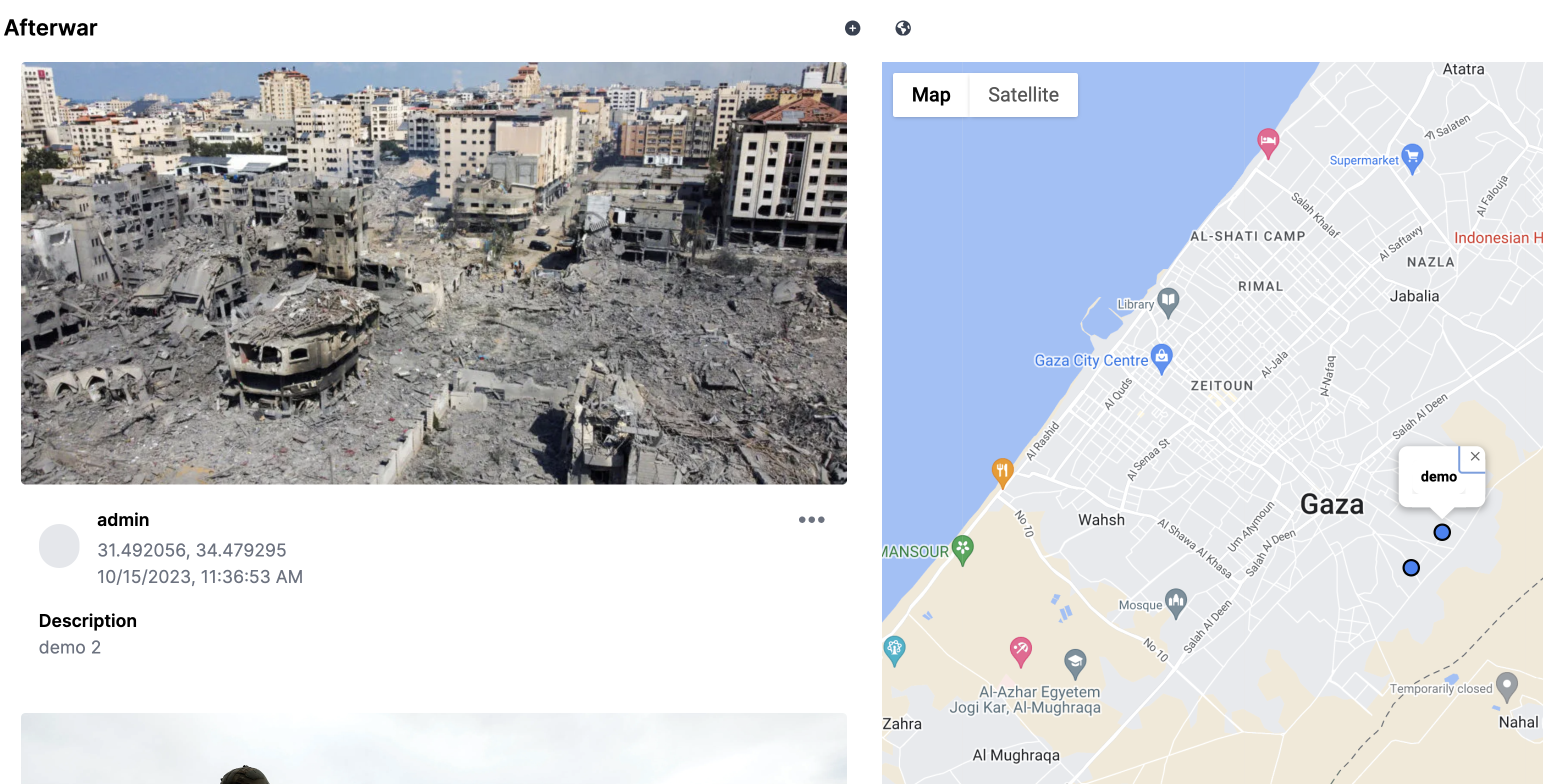Click the plus add-post icon in header
1543x784 pixels.
[x=852, y=28]
